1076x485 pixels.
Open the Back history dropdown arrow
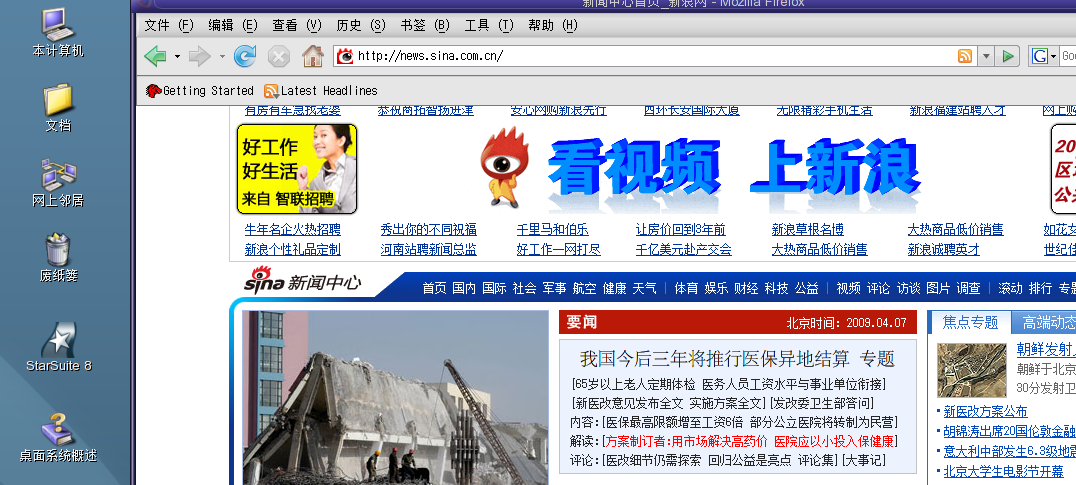point(177,56)
